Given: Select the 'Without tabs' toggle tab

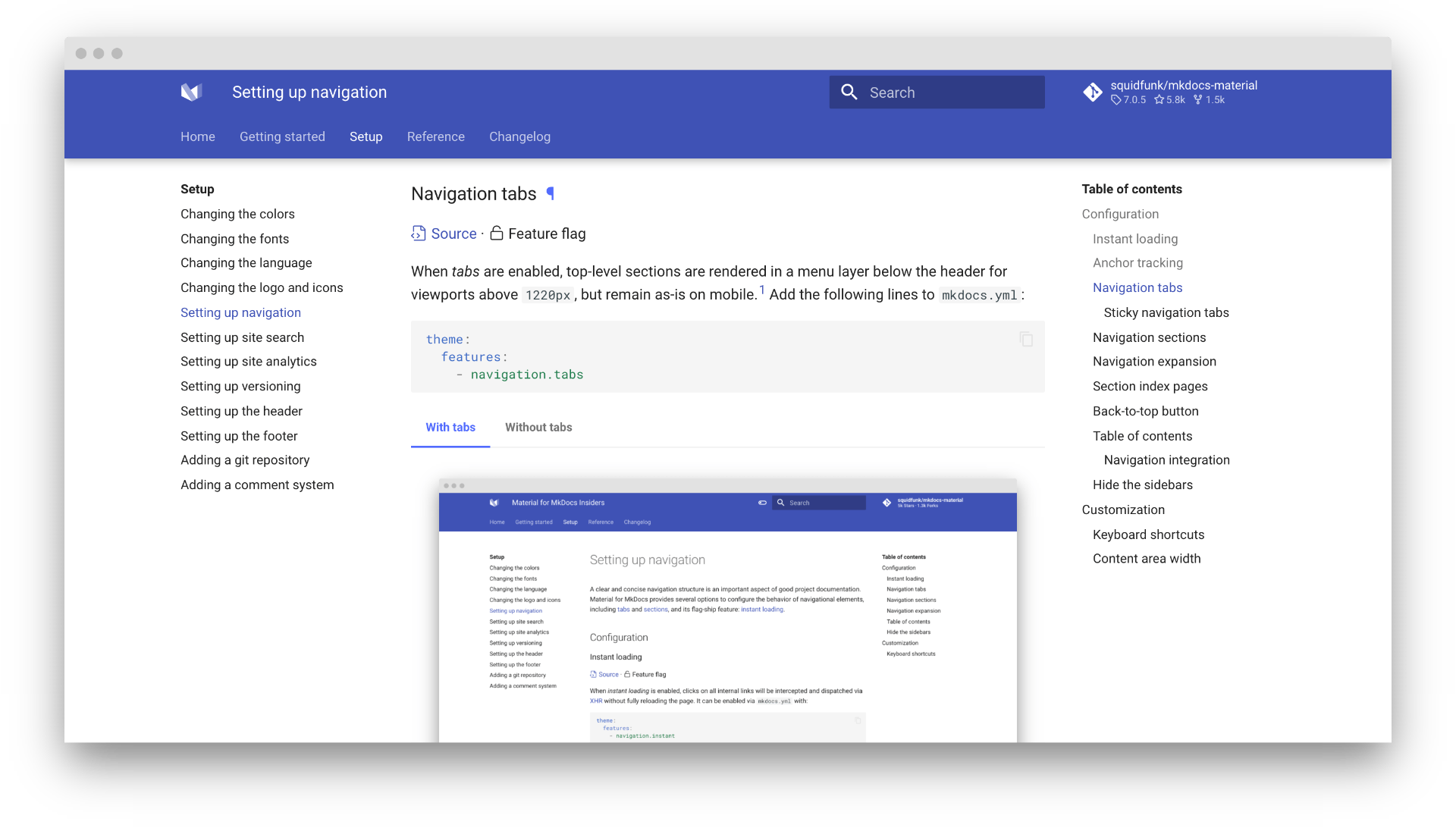Looking at the screenshot, I should pyautogui.click(x=538, y=427).
